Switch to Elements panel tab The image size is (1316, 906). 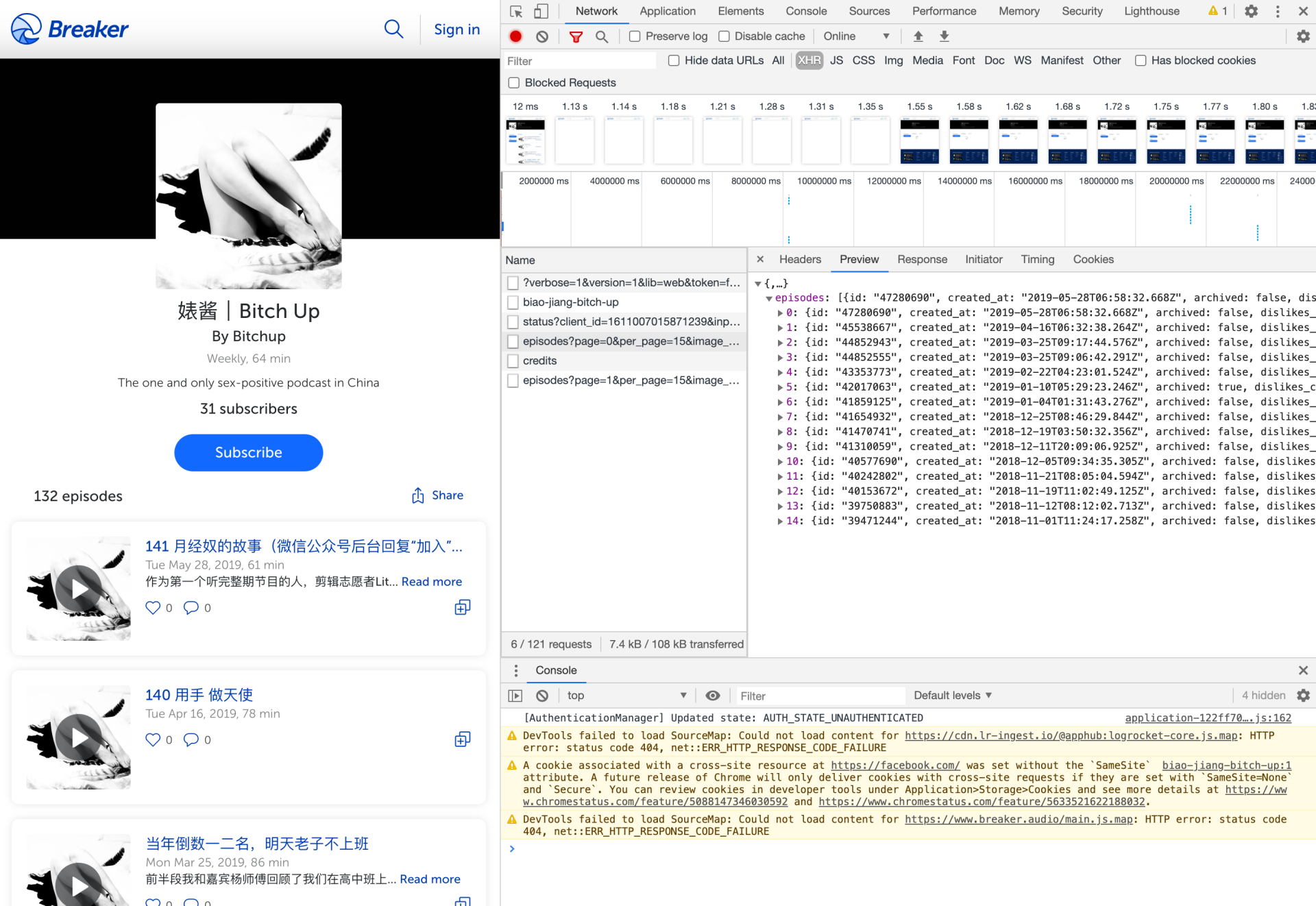[740, 11]
